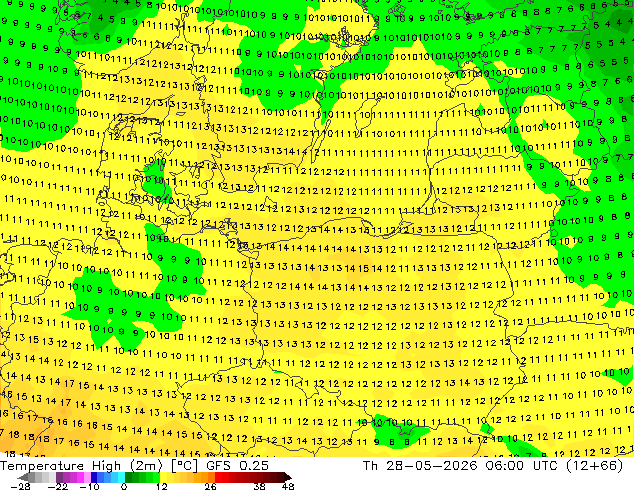The height and width of the screenshot is (490, 634).
Task: Click the 'Temperature High (2m)' title text
Action: (81, 466)
